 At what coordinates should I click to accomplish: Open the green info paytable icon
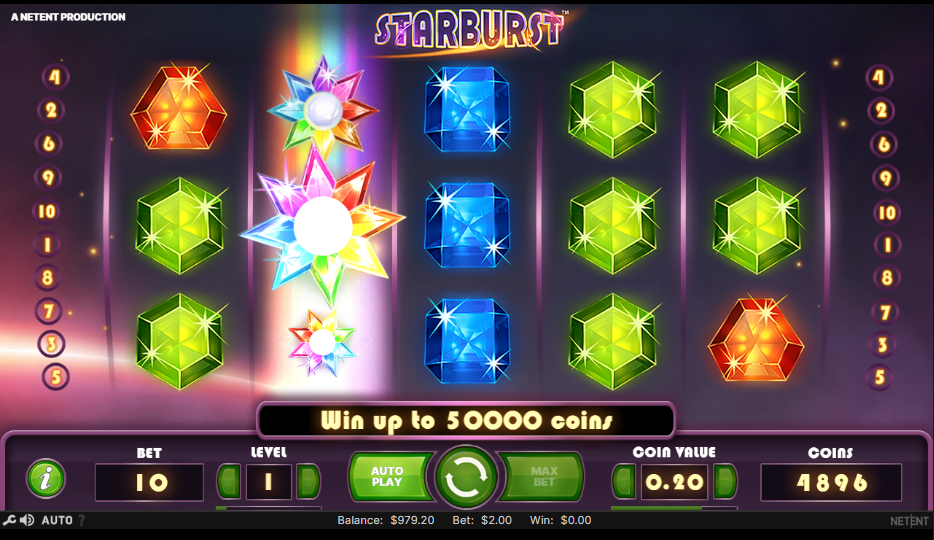pos(46,479)
